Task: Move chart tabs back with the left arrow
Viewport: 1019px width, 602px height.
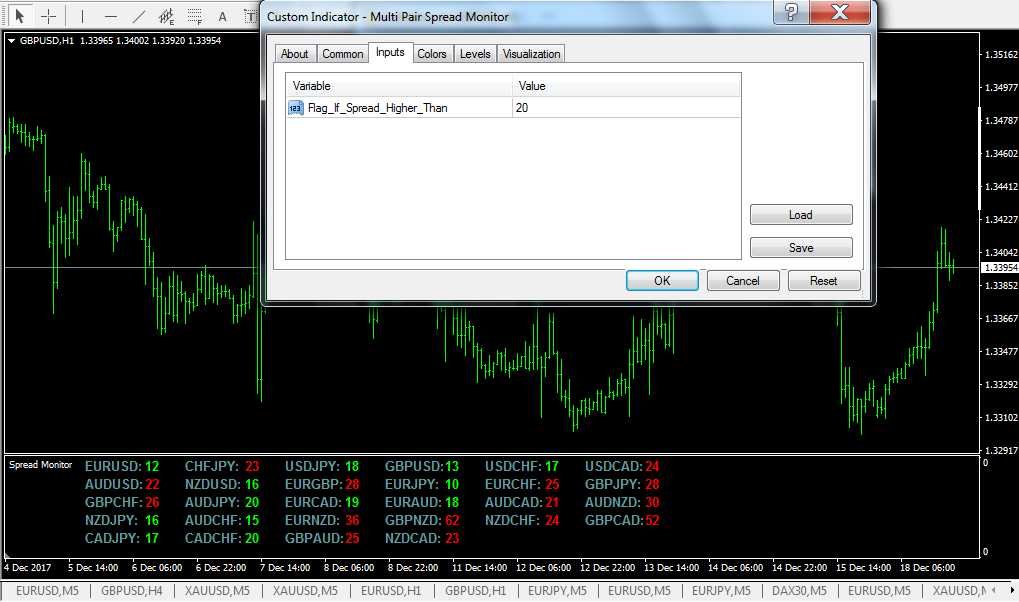Action: click(x=993, y=590)
